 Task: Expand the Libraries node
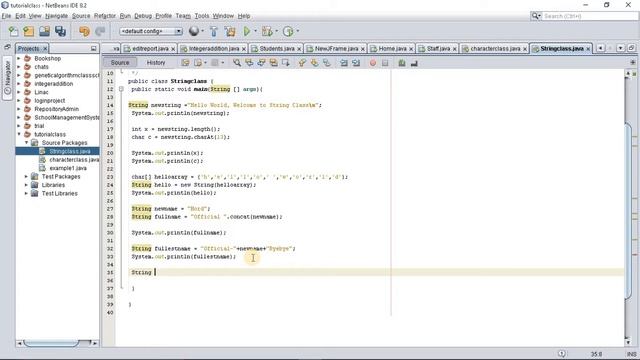[26, 185]
